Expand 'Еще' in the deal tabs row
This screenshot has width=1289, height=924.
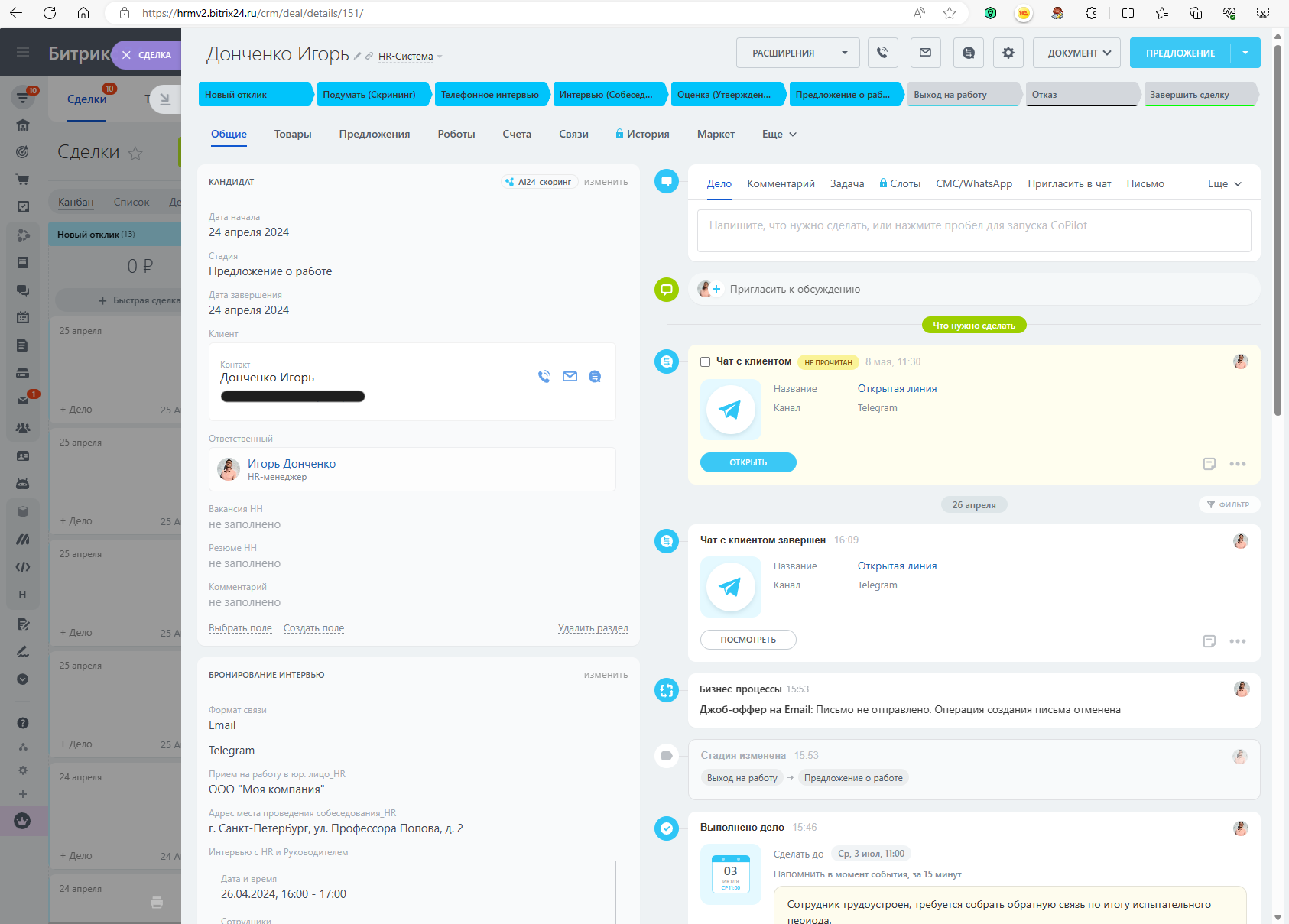click(x=779, y=134)
